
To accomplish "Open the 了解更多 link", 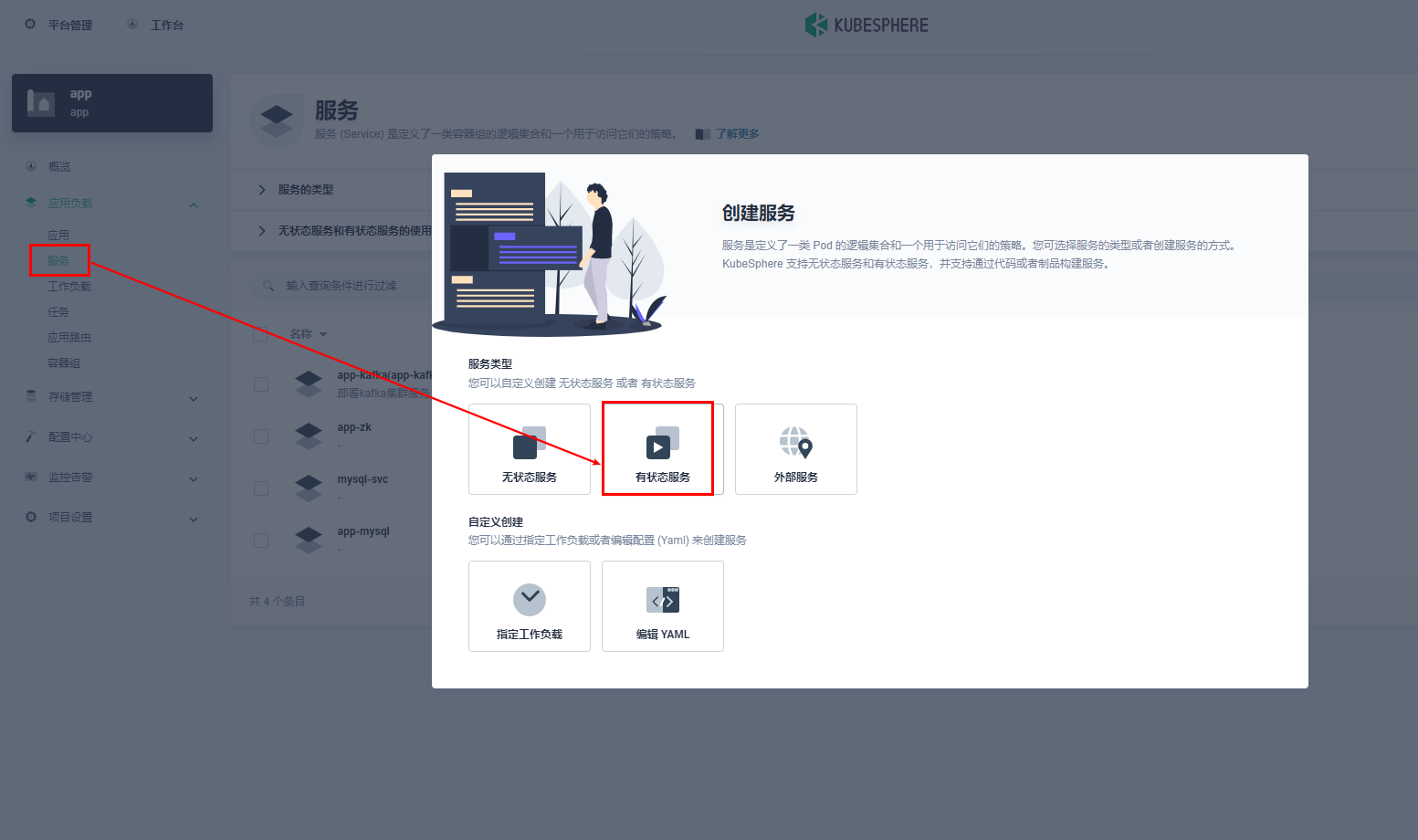I will 738,134.
